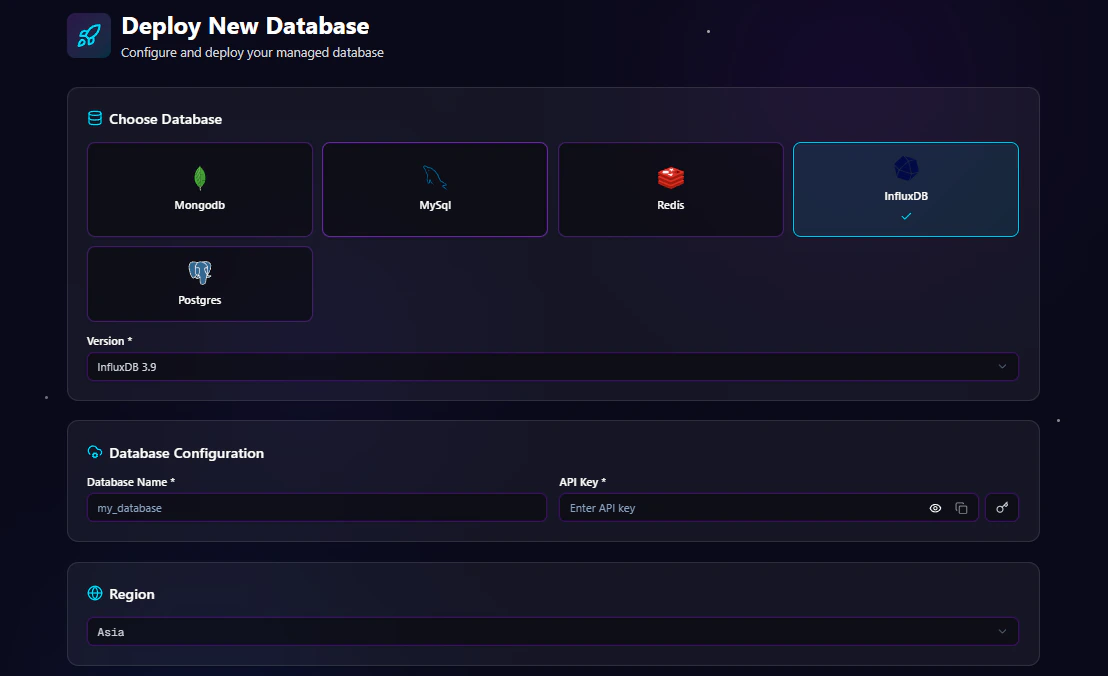Viewport: 1108px width, 676px height.
Task: Click the Database Configuration section title
Action: pos(187,453)
